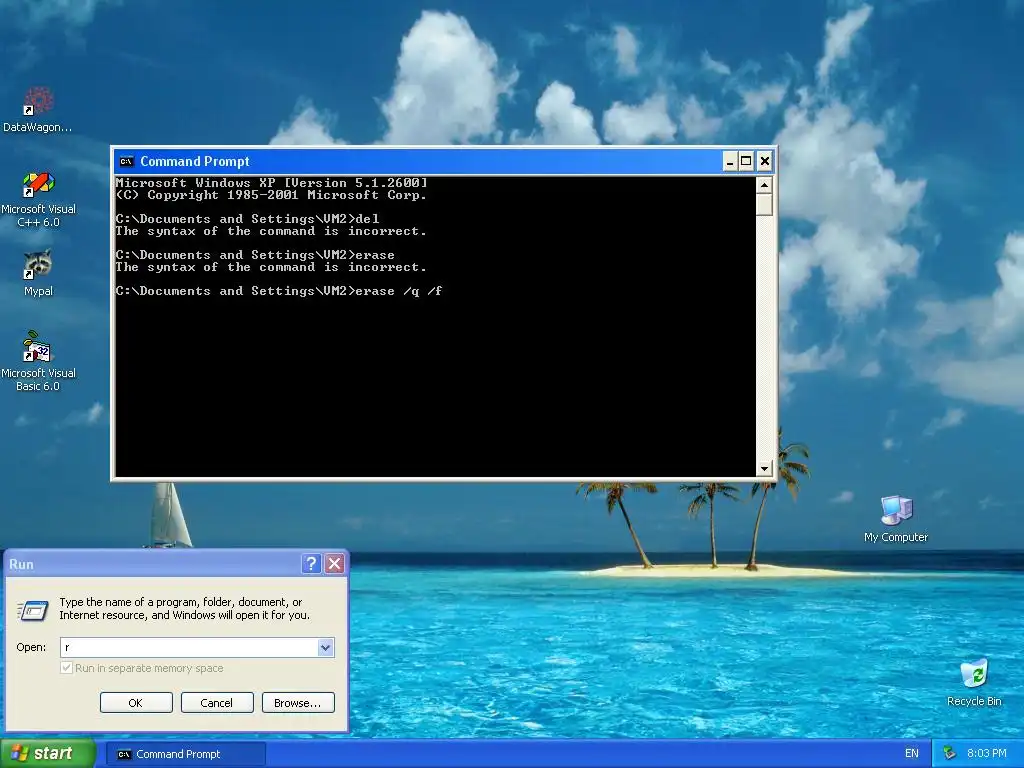
Task: Click the Command Prompt title bar system icon
Action: [x=127, y=161]
